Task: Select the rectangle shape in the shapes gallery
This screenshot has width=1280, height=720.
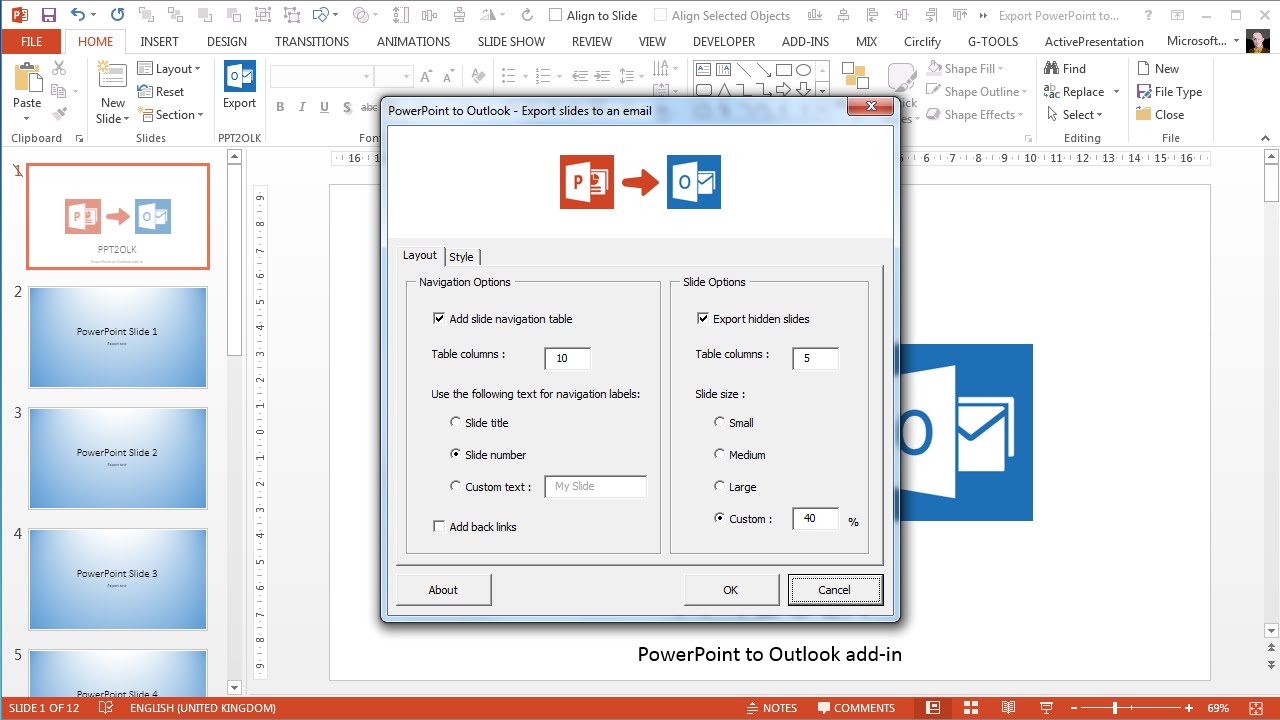Action: (783, 70)
